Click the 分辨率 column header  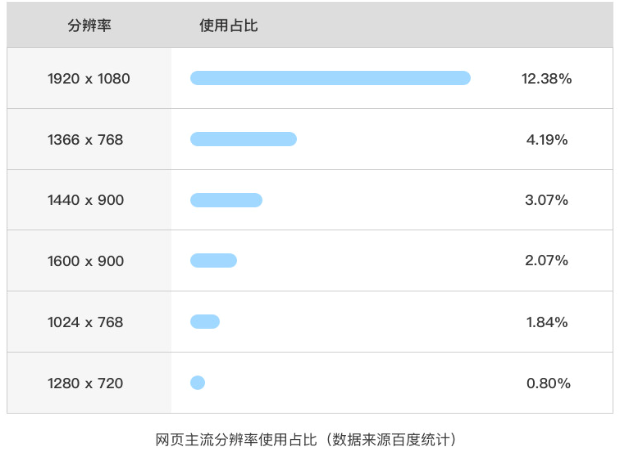(89, 25)
